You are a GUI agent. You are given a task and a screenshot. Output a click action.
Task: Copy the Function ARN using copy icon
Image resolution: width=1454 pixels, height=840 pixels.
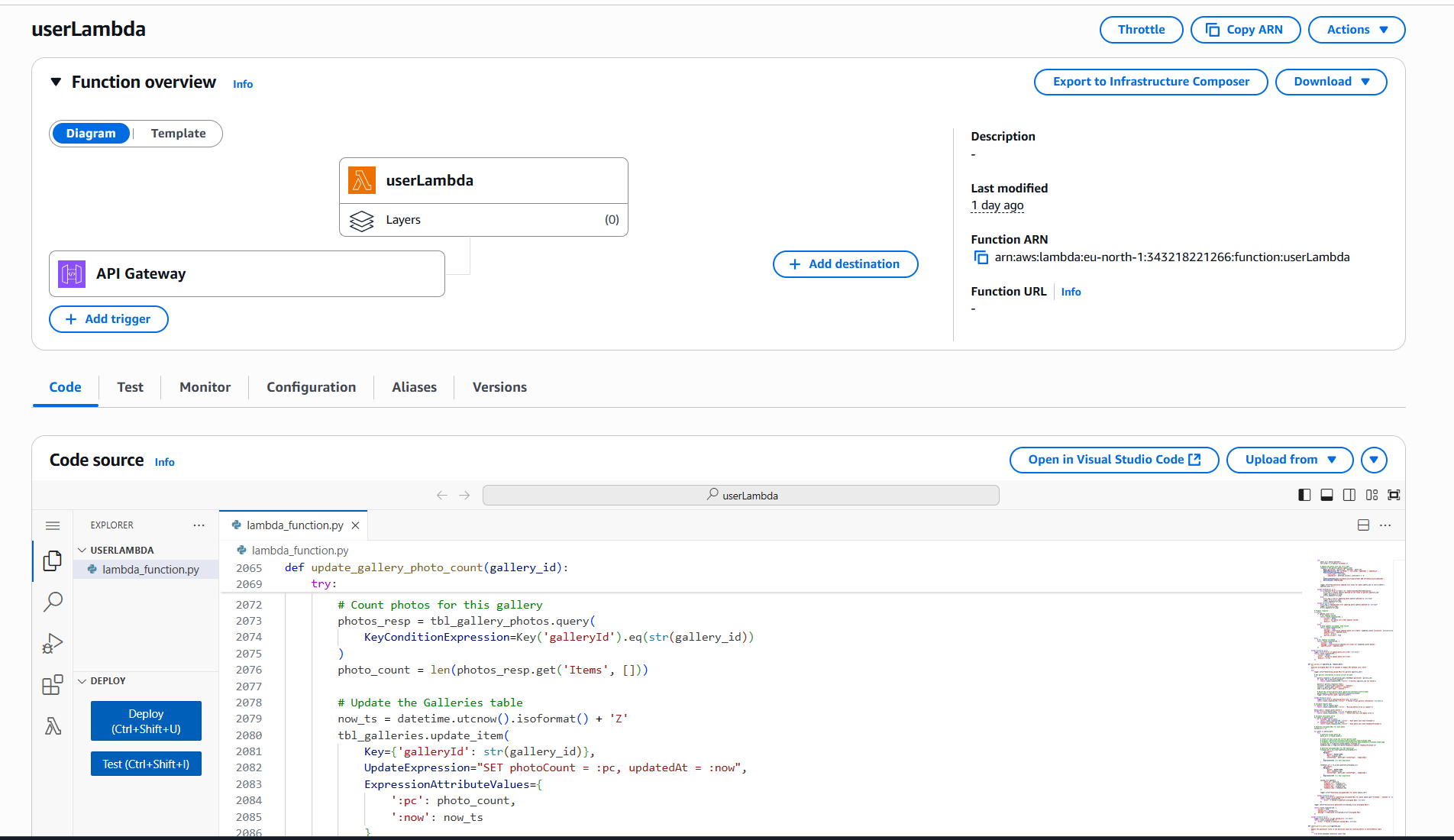click(981, 257)
